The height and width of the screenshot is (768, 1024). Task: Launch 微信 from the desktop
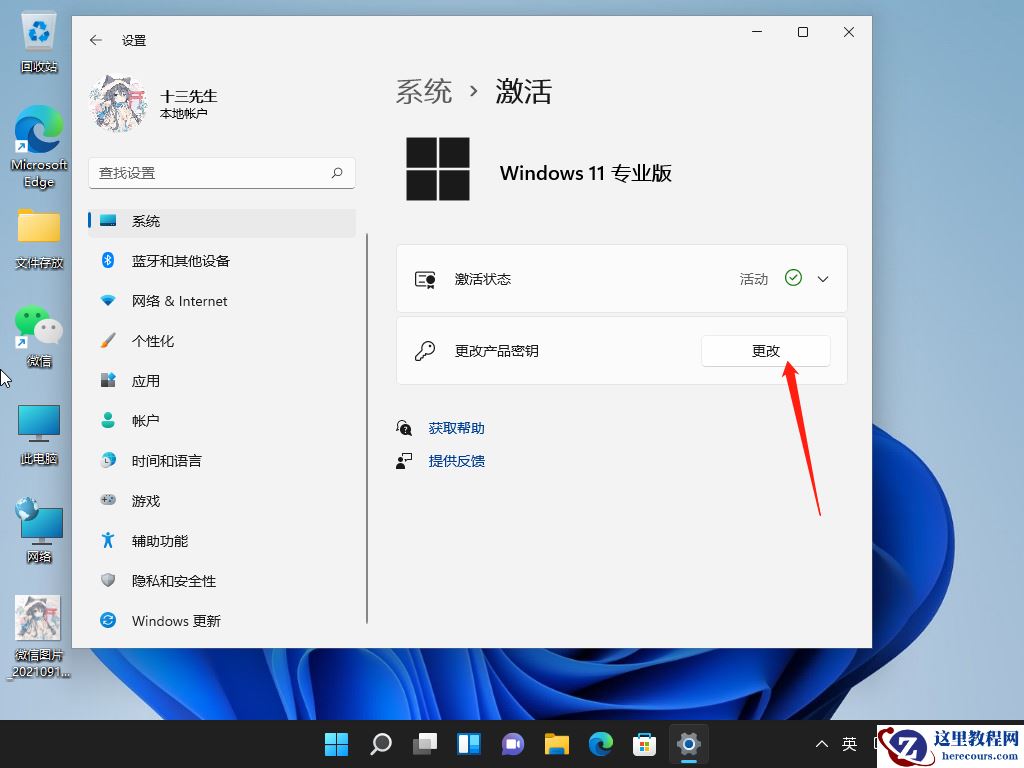pos(38,328)
